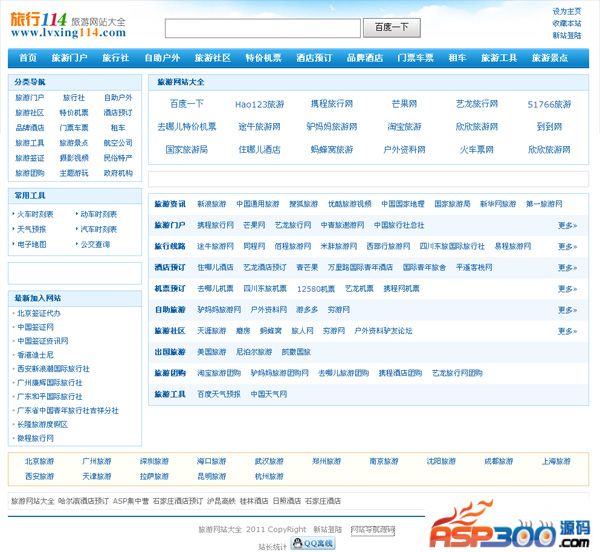Select 旅游签证 in 分类导航 sidebar
Screen dimensions: 600x552
tap(30, 158)
